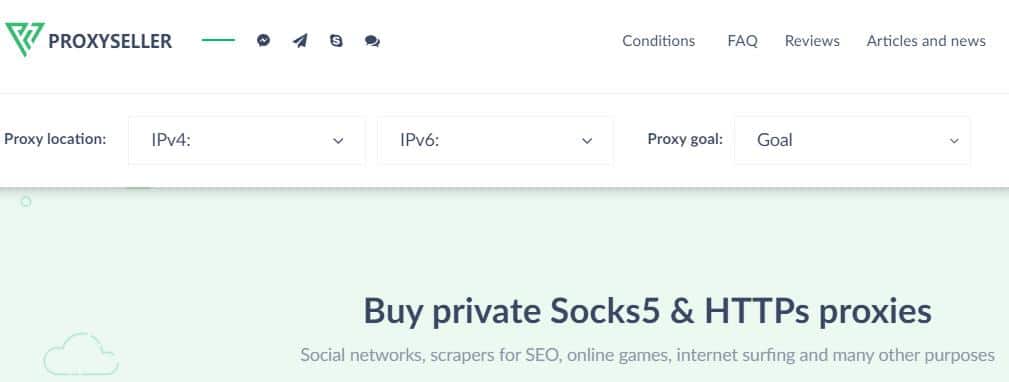1009x382 pixels.
Task: Open the live chat bubbles icon
Action: point(372,41)
